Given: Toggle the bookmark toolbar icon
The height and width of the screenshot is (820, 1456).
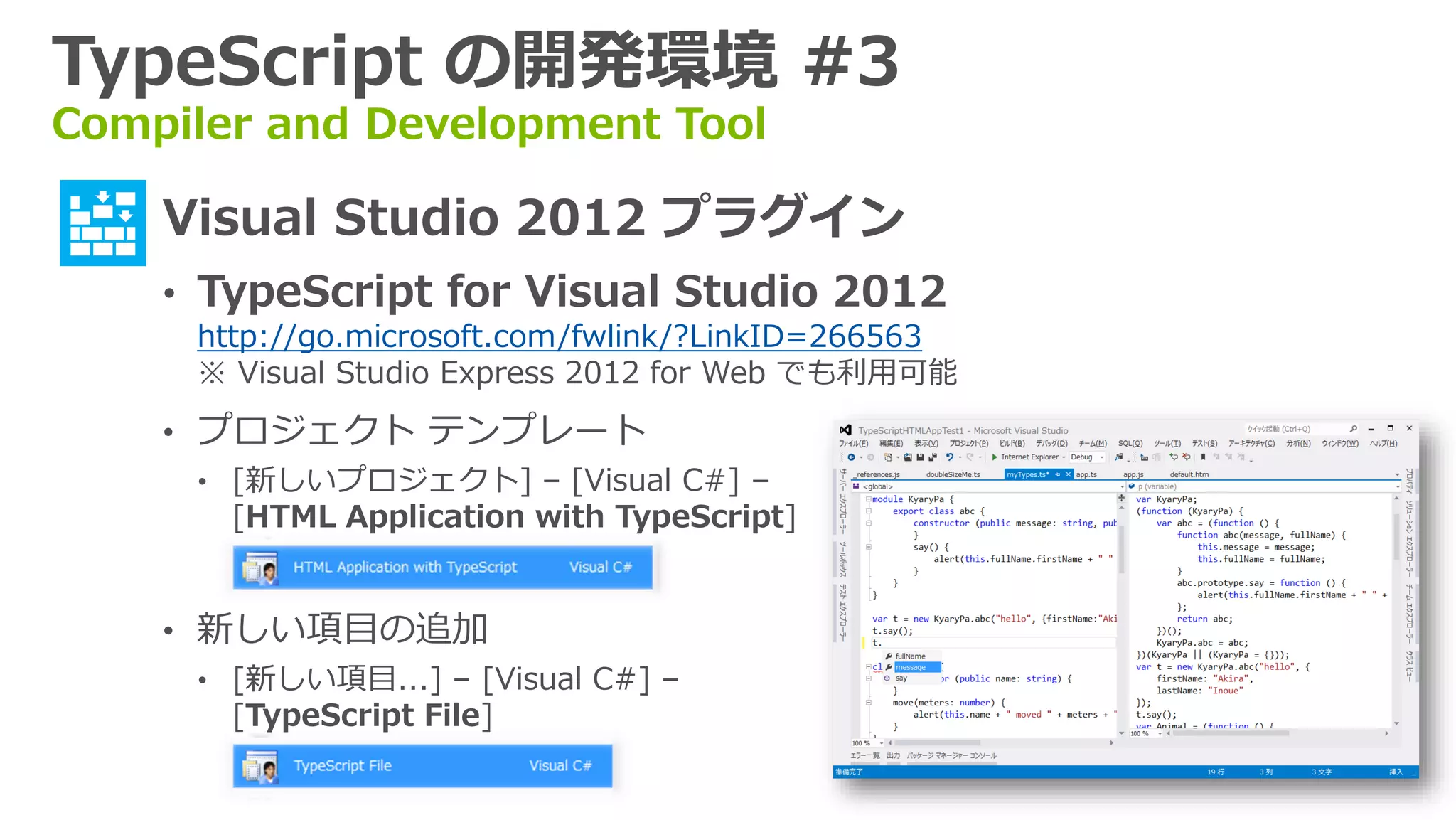Looking at the screenshot, I should pyautogui.click(x=1203, y=457).
